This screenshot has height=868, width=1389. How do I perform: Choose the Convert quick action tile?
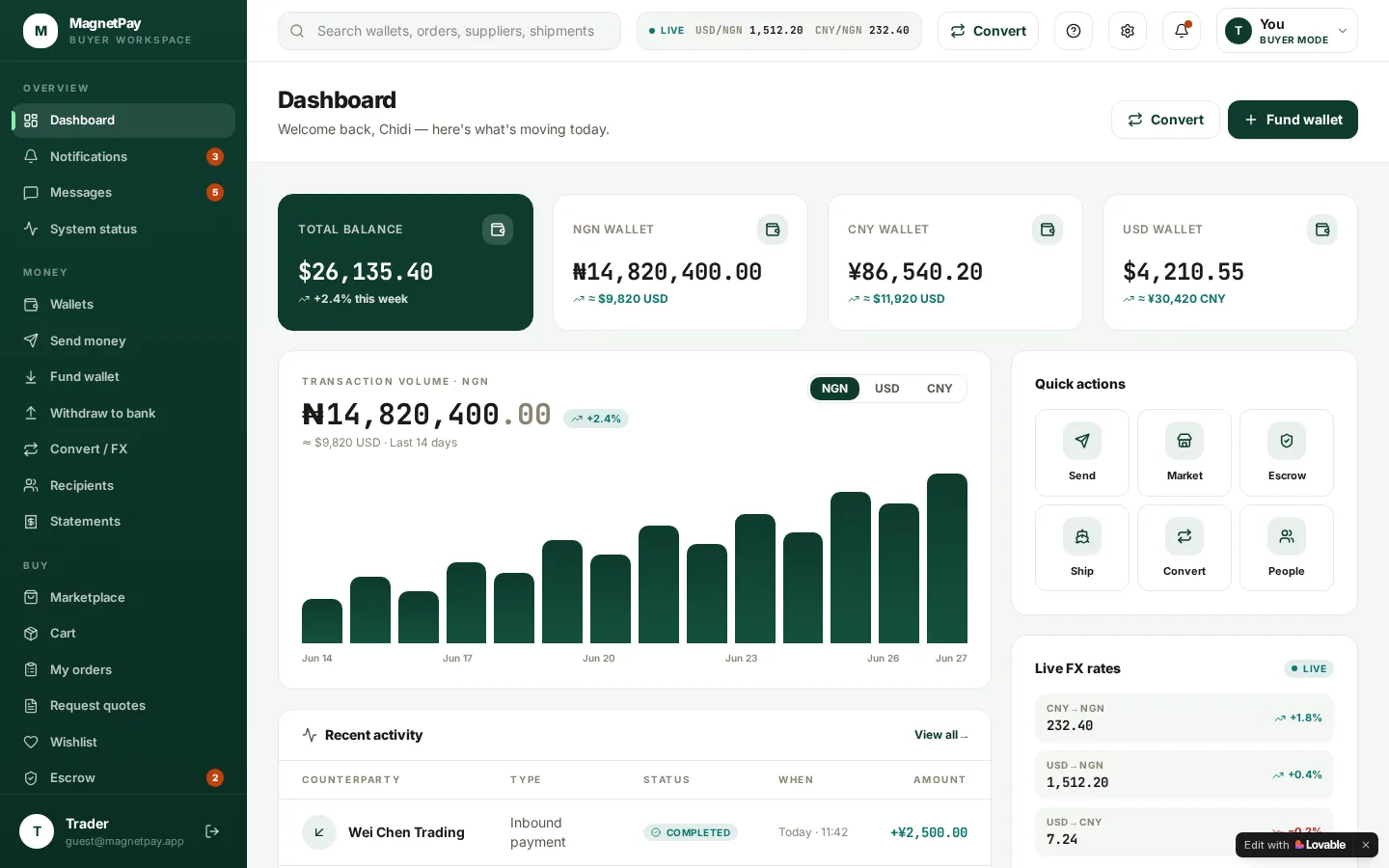(x=1185, y=548)
